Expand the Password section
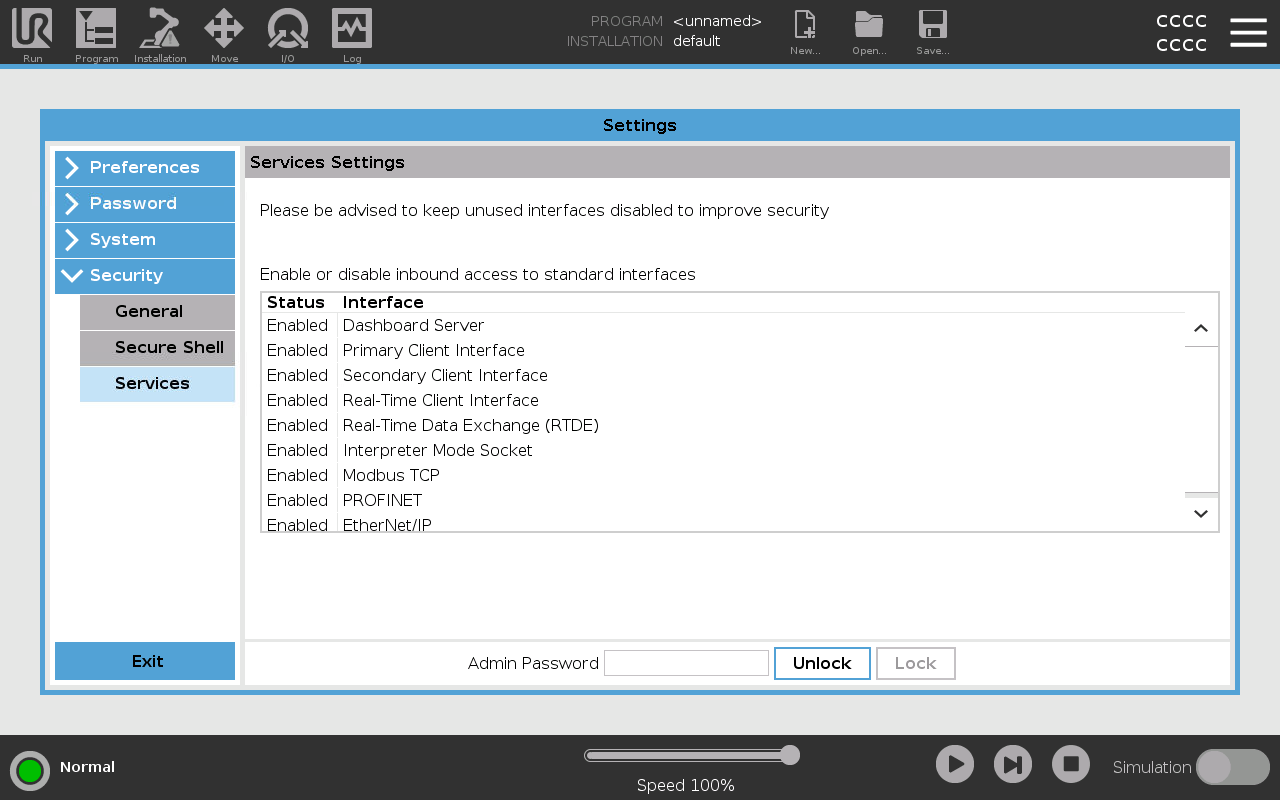Viewport: 1280px width, 800px height. coord(145,204)
